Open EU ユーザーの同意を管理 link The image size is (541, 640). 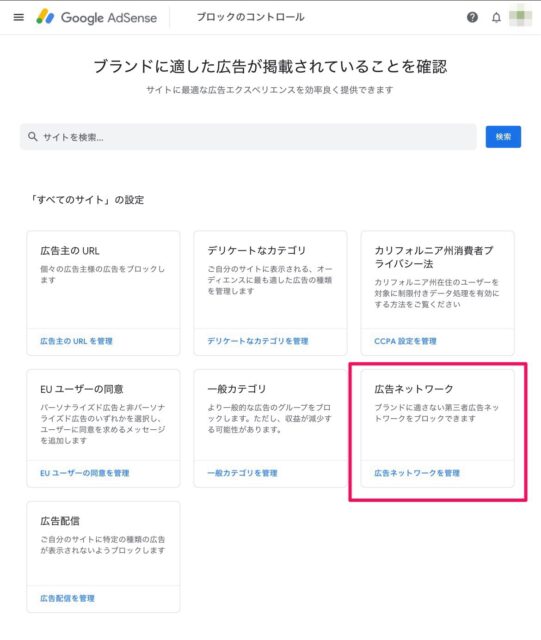85,473
